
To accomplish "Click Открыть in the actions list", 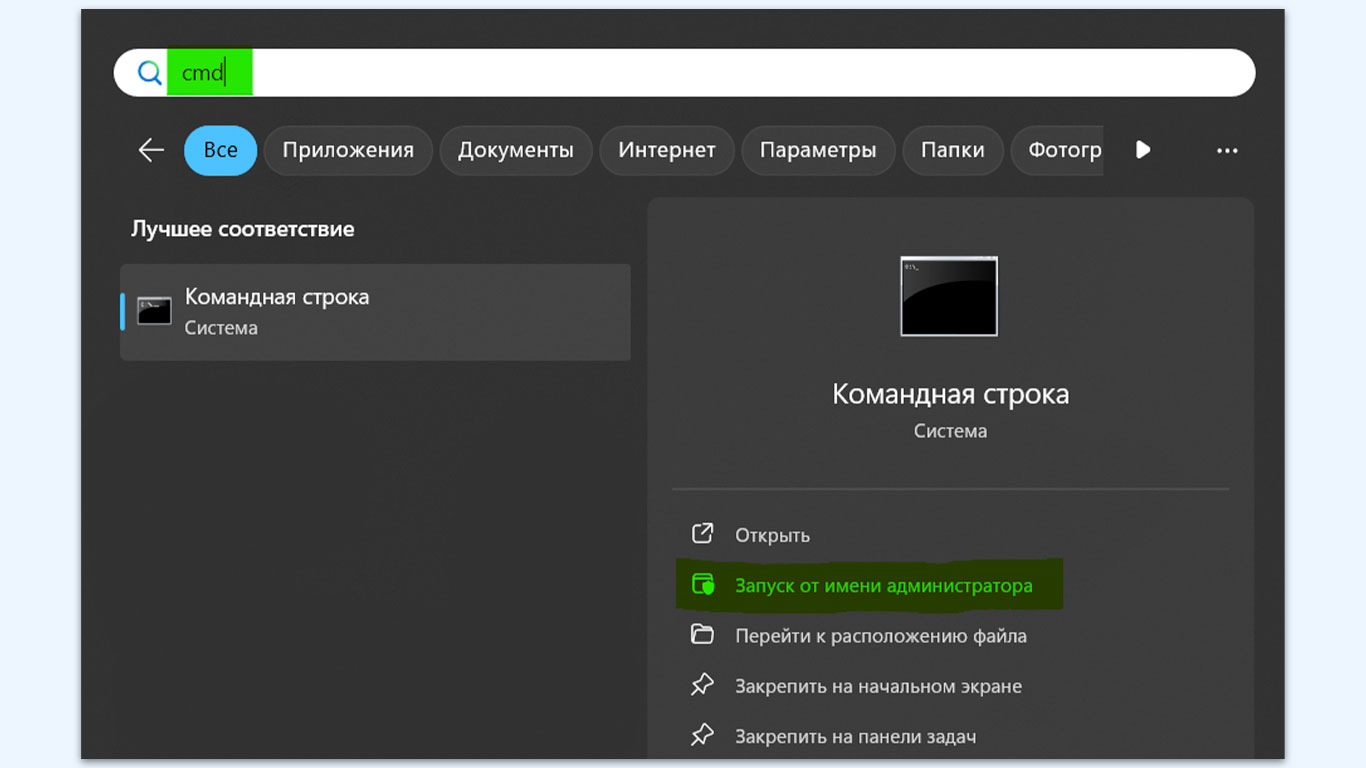I will point(772,535).
